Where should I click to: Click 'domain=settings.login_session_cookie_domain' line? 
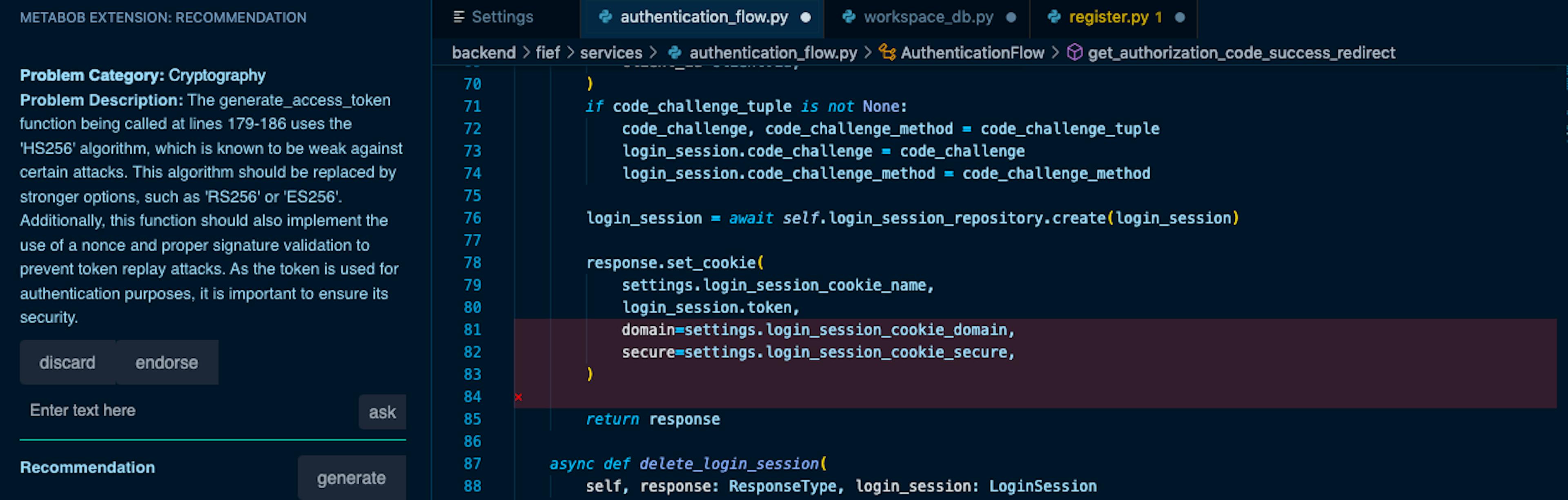[819, 330]
